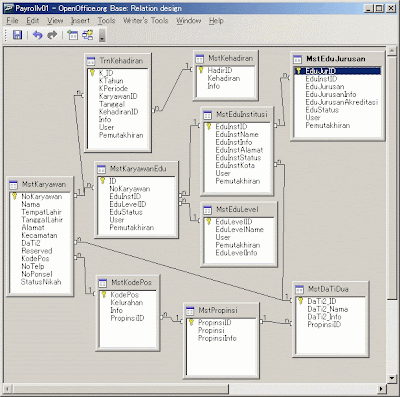Screen dimensions: 400x397
Task: Click the vertical scrollbar thumb
Action: [392, 177]
